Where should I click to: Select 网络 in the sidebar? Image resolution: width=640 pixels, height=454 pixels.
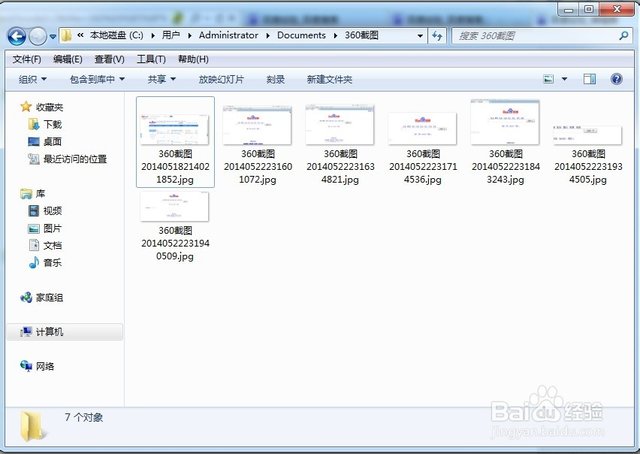click(45, 366)
